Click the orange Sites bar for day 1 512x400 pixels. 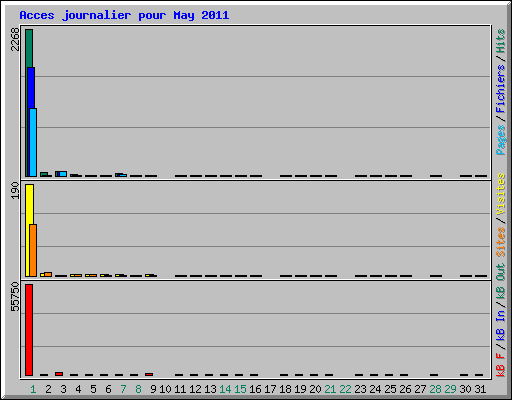33,250
